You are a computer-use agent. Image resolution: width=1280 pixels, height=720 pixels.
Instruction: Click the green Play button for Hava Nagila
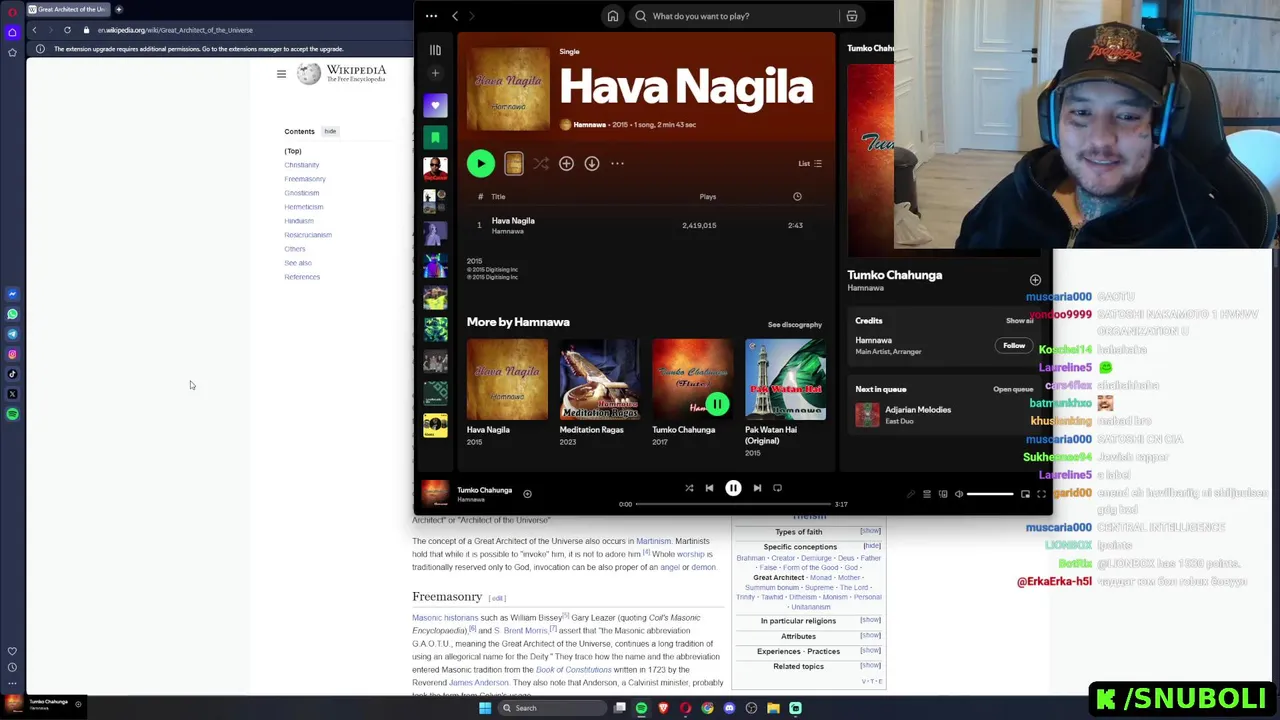pos(481,163)
